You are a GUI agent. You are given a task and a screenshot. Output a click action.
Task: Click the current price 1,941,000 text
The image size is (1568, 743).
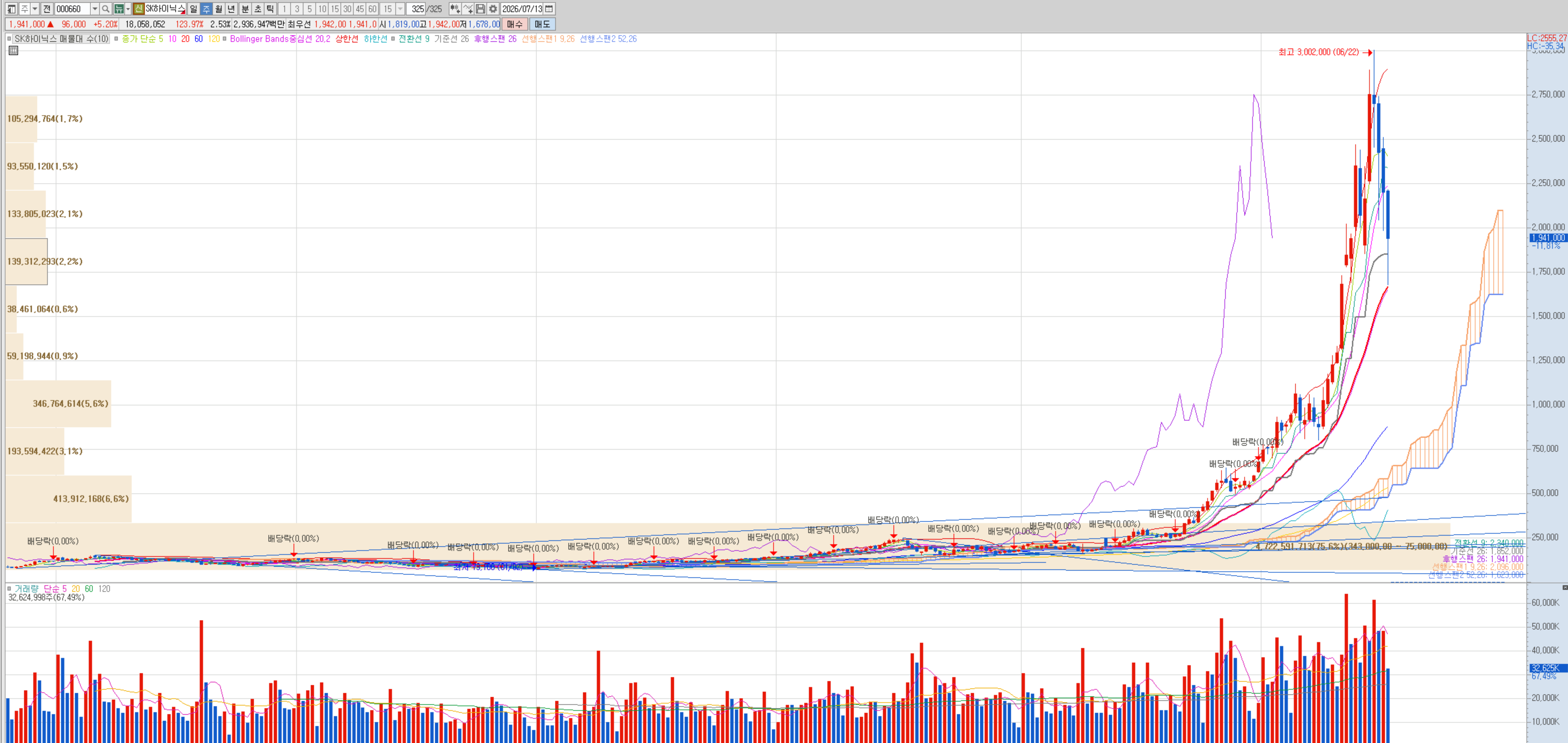tap(27, 24)
